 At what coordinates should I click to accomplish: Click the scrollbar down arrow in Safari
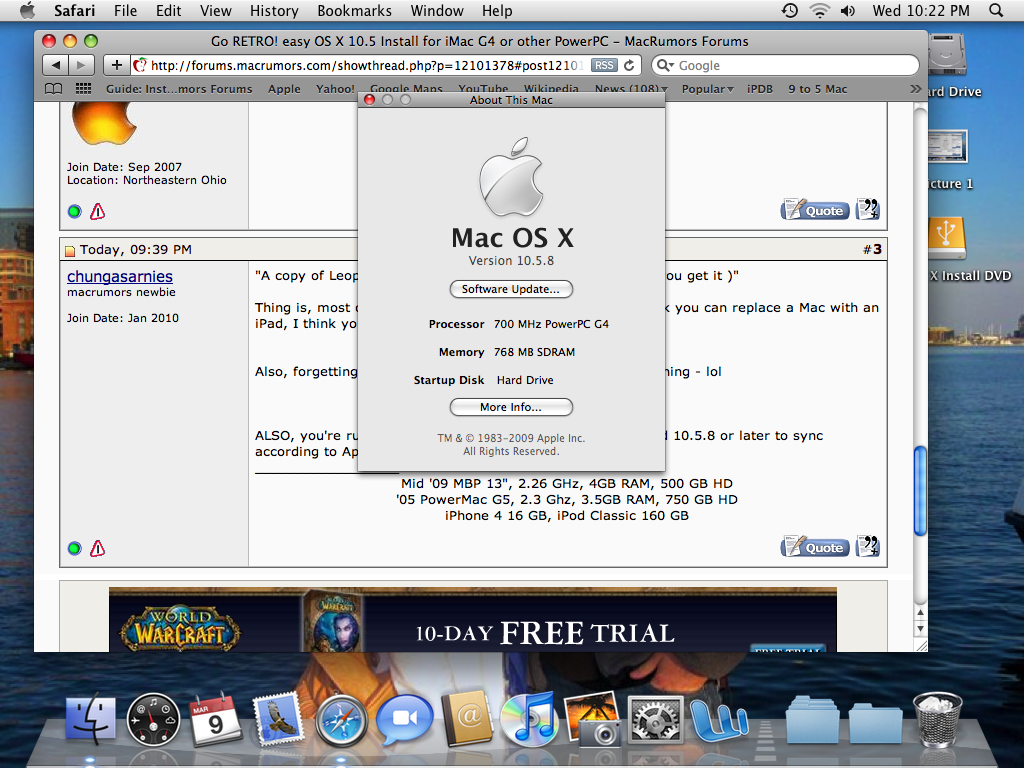920,630
